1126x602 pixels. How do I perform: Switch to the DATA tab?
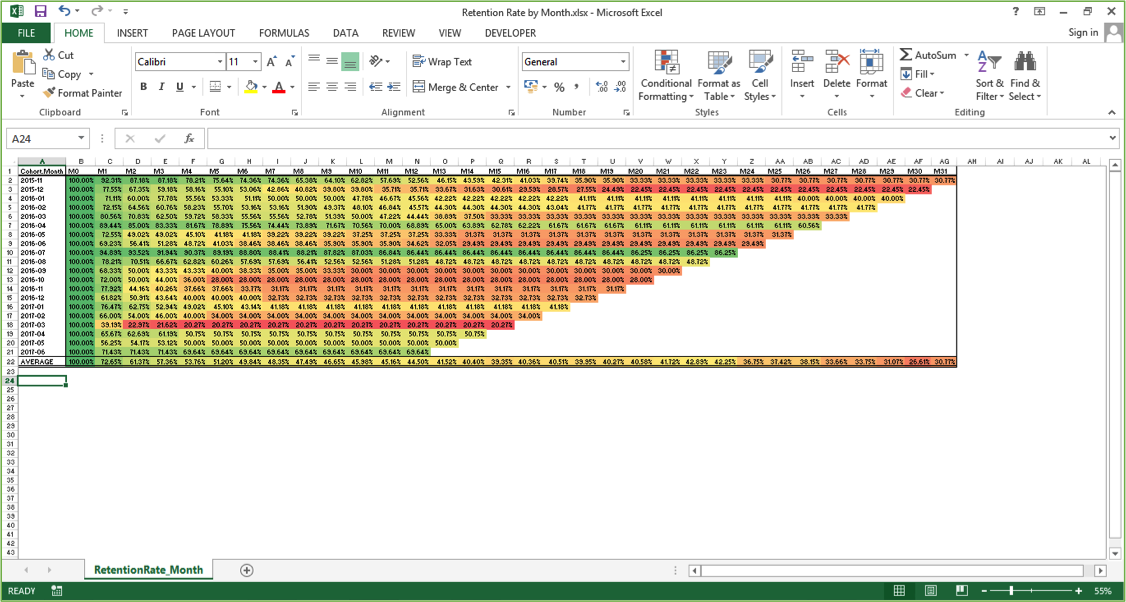click(x=345, y=33)
